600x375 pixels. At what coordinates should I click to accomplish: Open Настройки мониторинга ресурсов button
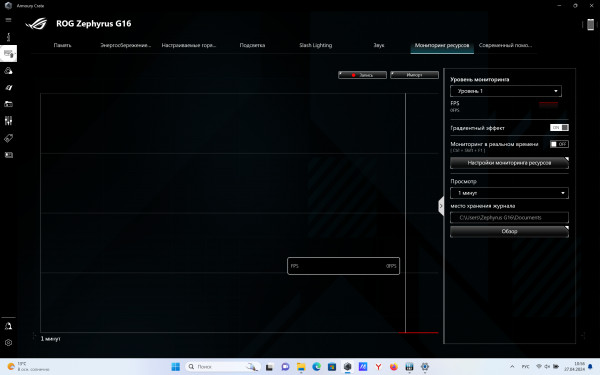coord(509,163)
